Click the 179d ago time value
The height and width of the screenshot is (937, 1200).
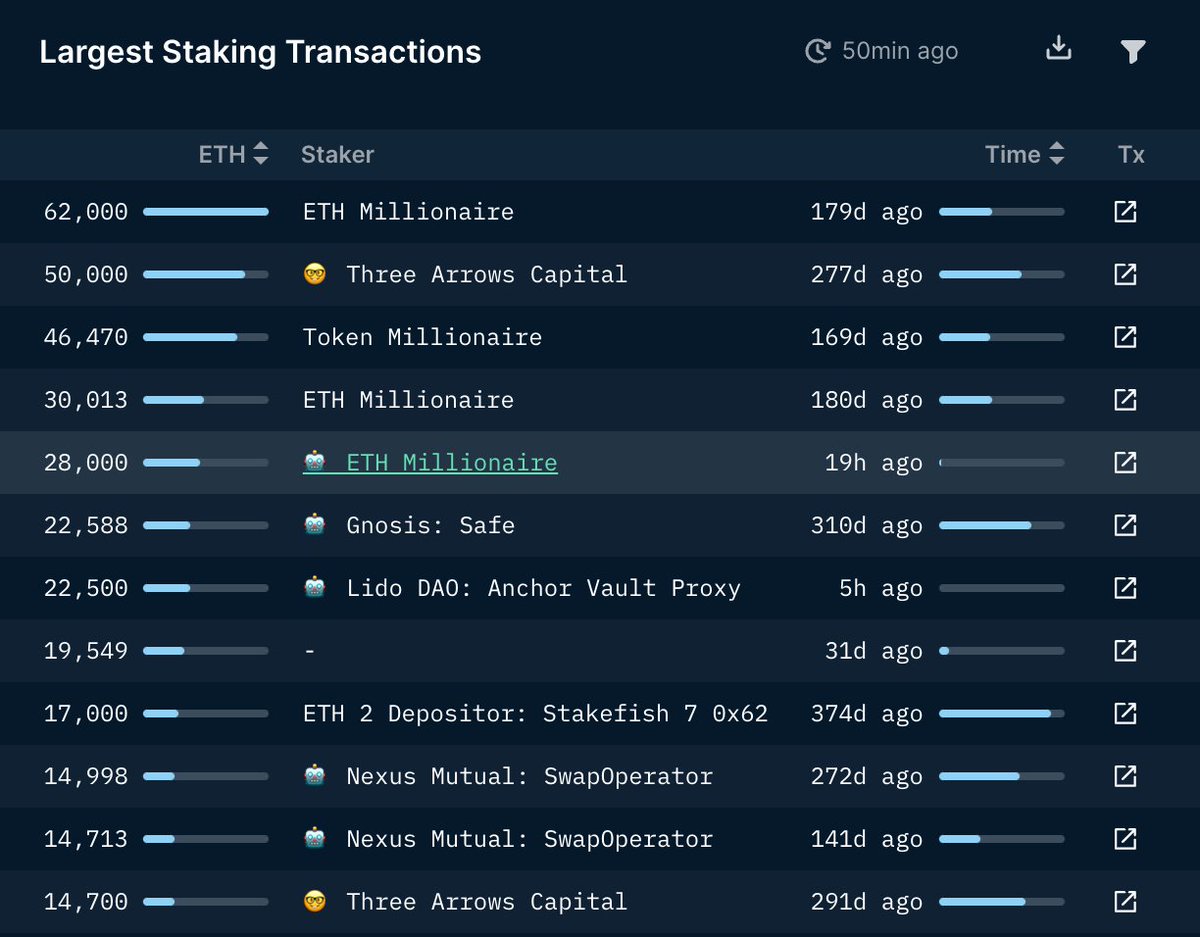point(866,211)
